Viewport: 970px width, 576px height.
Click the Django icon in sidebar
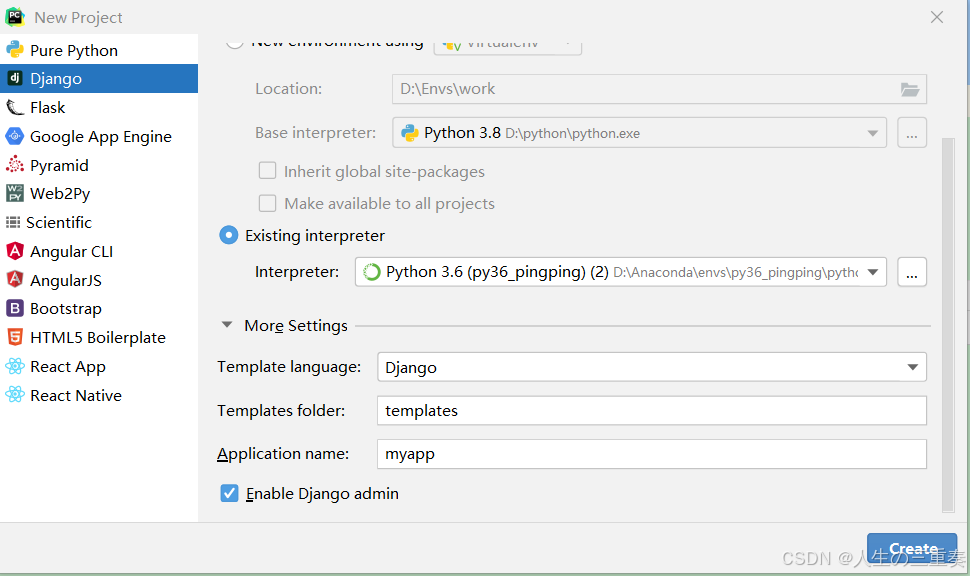(x=15, y=78)
